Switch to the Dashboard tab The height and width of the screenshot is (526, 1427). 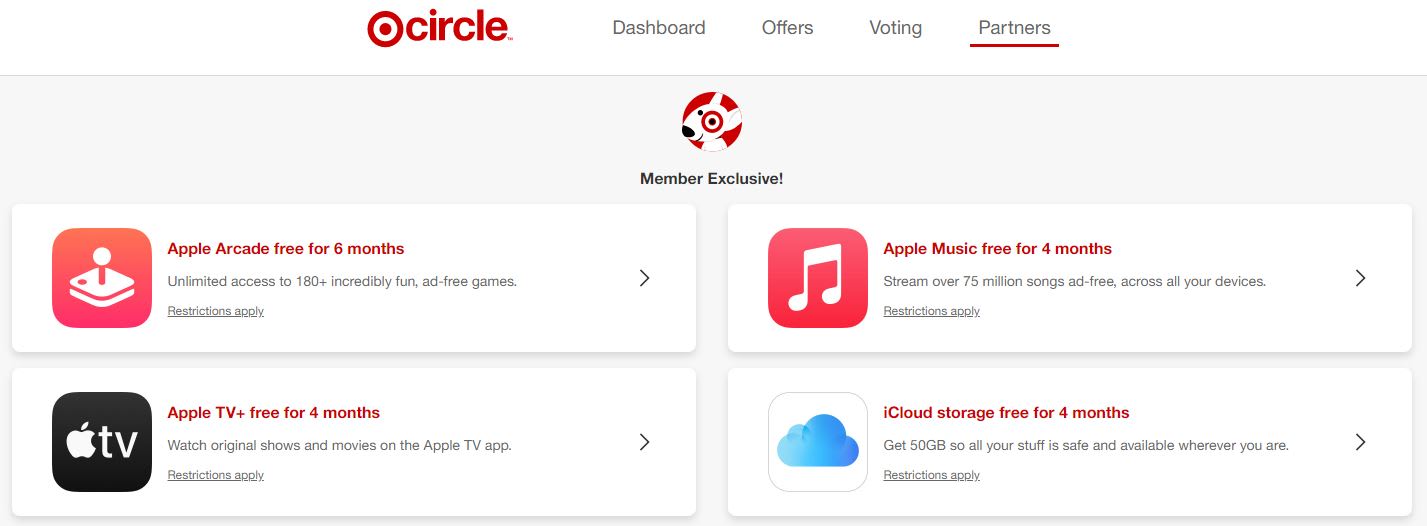(659, 28)
